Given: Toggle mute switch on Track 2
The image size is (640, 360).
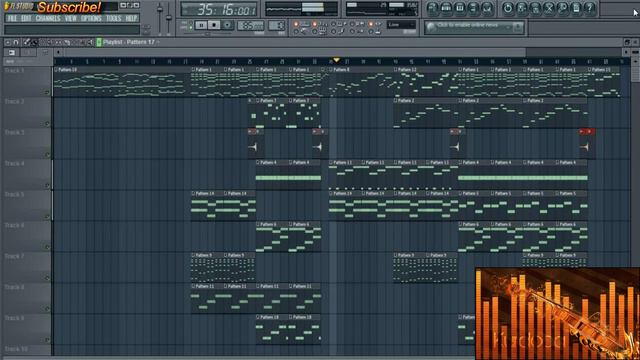Looking at the screenshot, I should (47, 123).
